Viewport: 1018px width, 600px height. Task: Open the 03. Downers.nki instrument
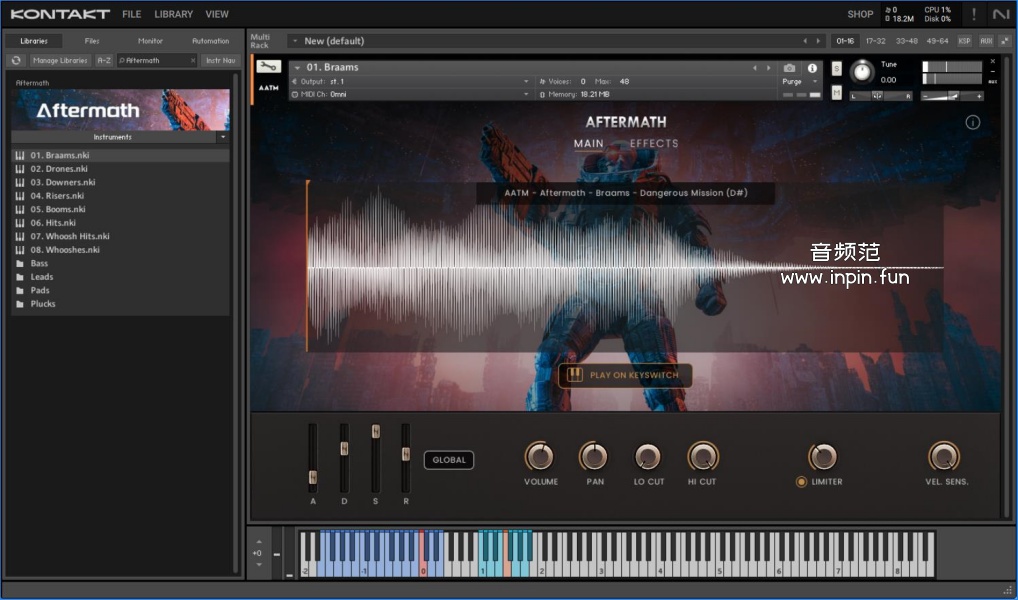coord(62,183)
